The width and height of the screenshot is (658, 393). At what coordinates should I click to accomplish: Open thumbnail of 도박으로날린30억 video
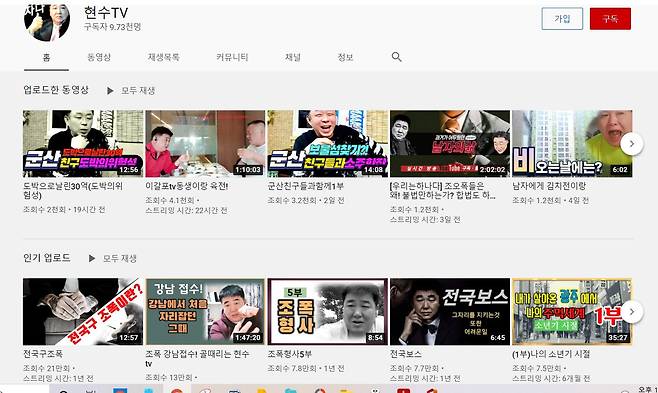pos(83,143)
